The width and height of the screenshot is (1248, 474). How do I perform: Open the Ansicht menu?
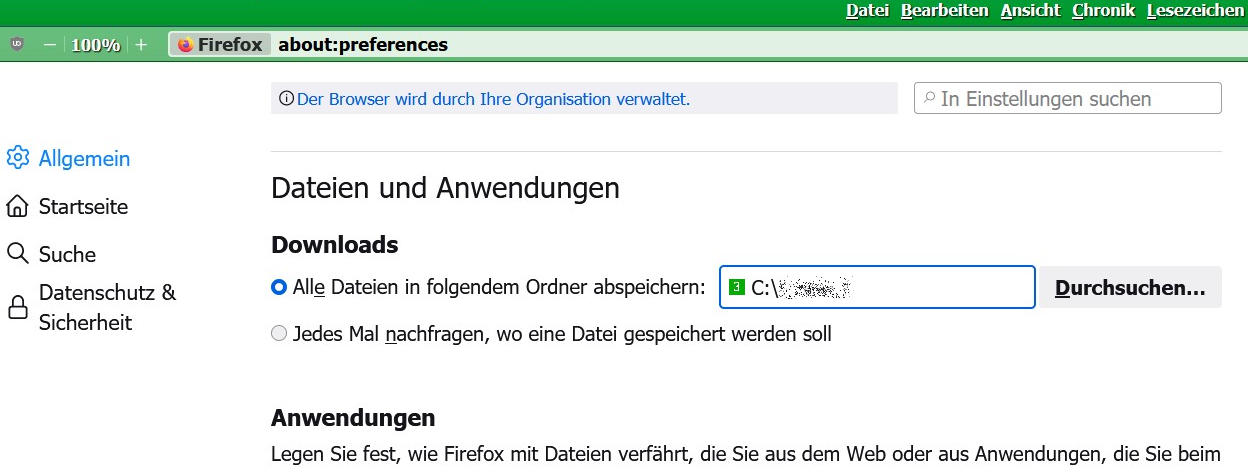1030,11
